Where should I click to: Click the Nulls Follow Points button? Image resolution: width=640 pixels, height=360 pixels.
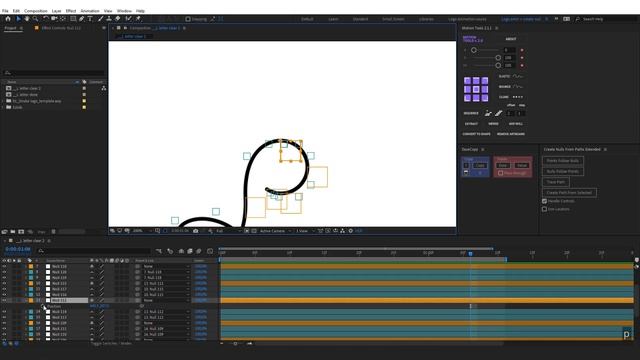(x=562, y=171)
